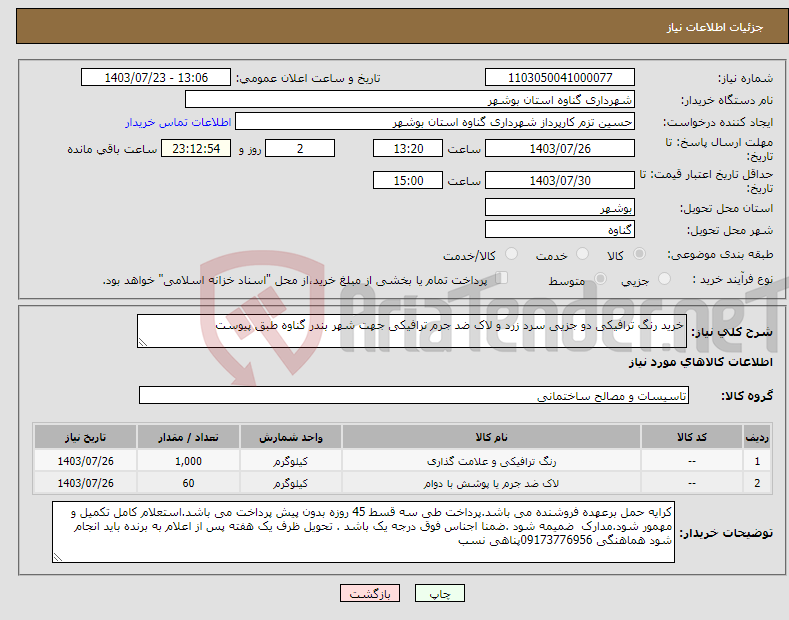Click the validity time field 15:00
This screenshot has width=789, height=620.
[x=408, y=180]
